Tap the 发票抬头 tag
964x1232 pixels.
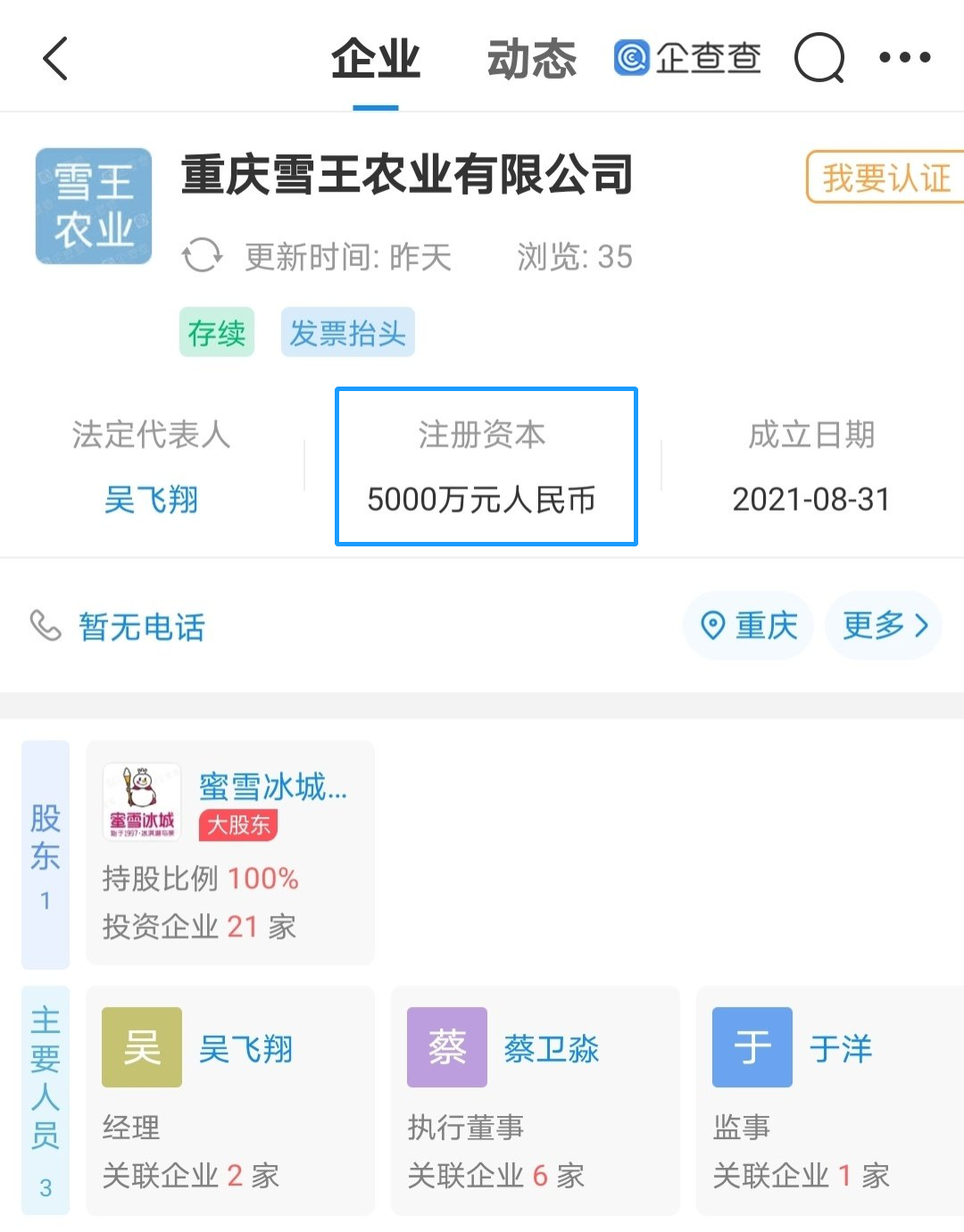click(x=347, y=333)
